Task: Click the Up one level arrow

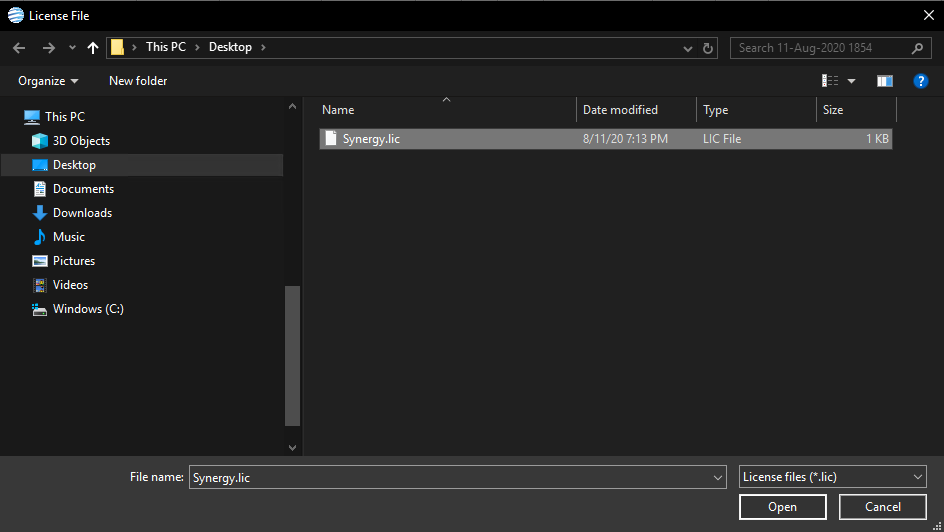Action: coord(93,48)
